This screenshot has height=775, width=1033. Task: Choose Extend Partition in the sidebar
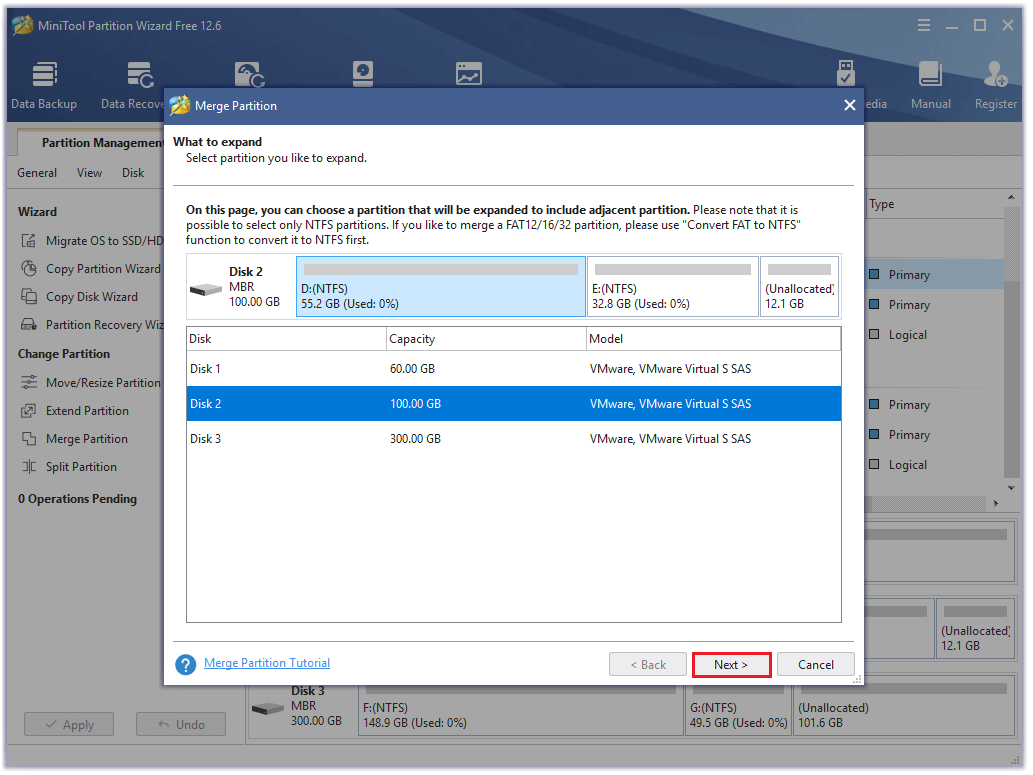click(87, 411)
